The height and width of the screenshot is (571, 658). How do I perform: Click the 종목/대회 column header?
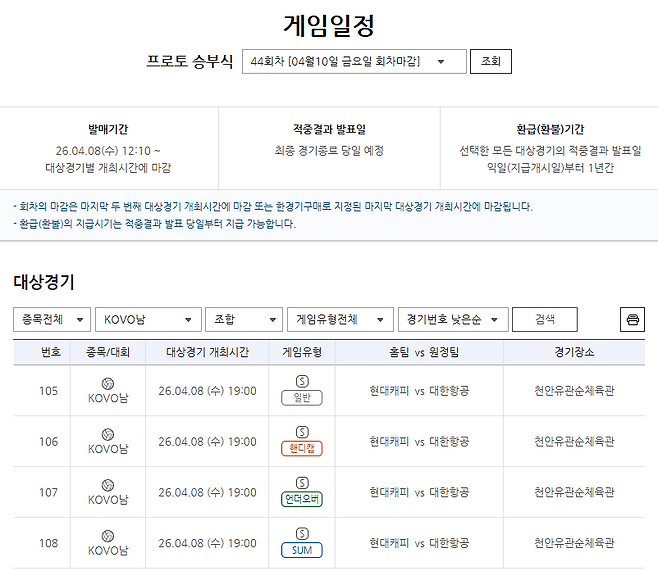point(108,352)
